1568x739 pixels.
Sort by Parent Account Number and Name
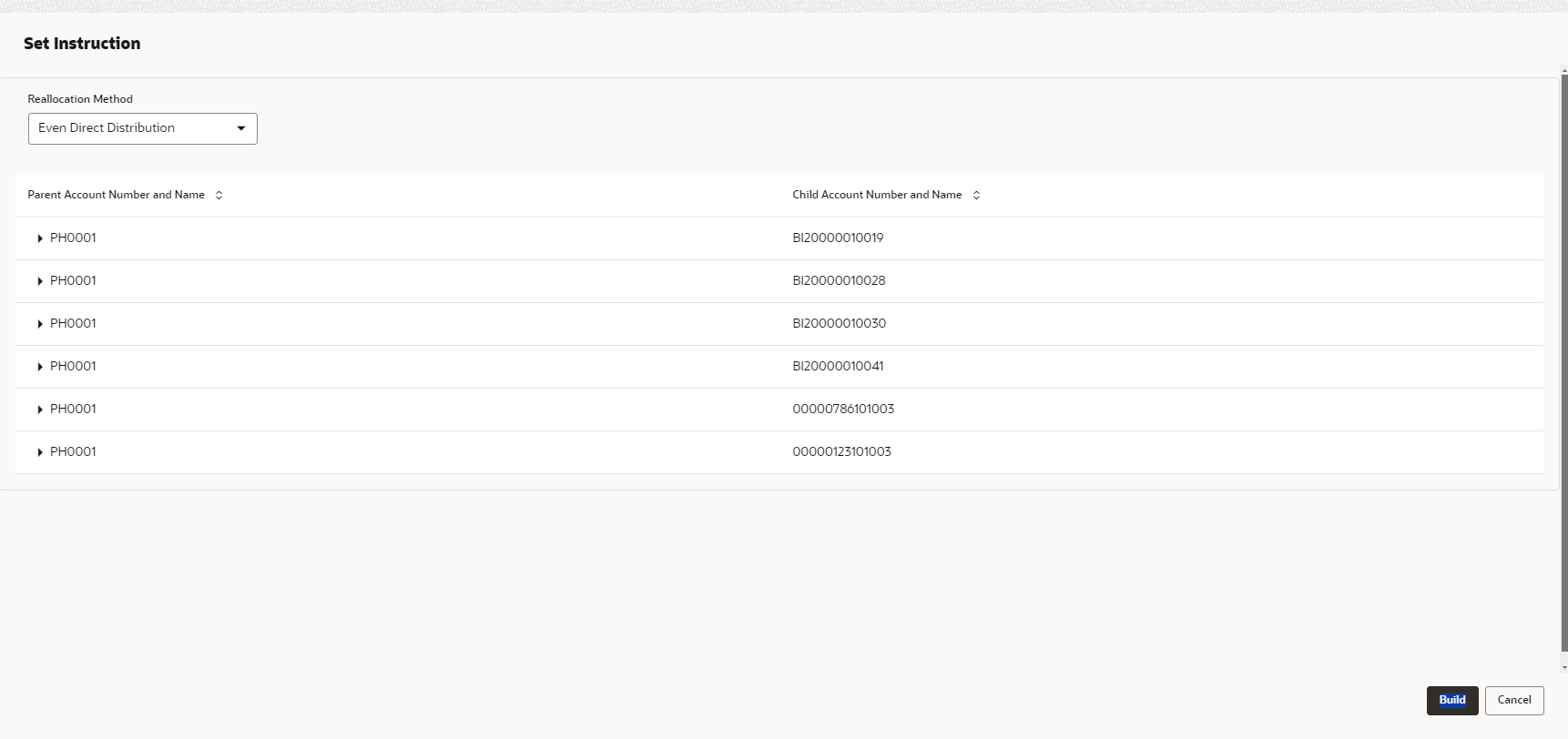coord(219,195)
